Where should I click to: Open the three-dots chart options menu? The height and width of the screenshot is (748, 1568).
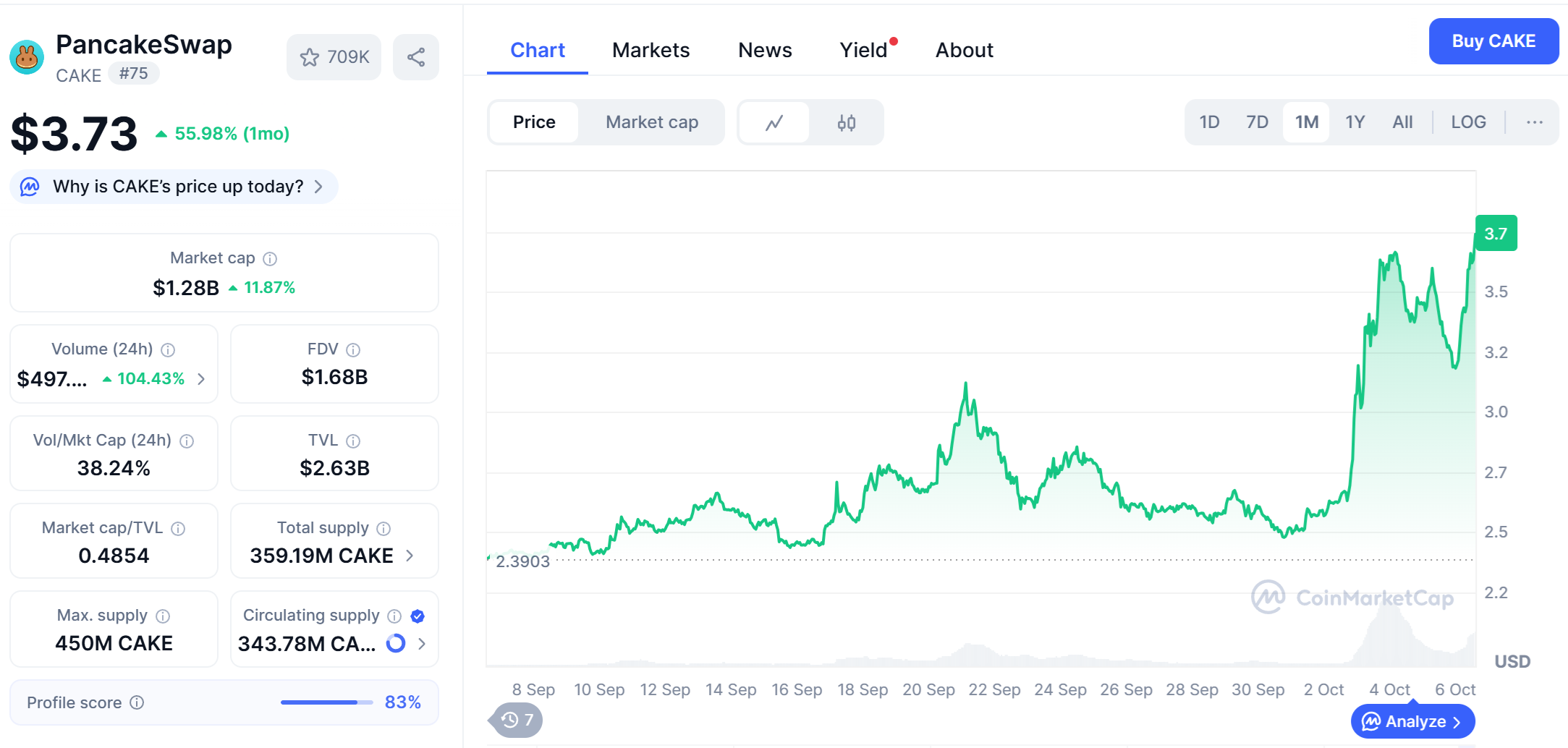click(x=1534, y=122)
